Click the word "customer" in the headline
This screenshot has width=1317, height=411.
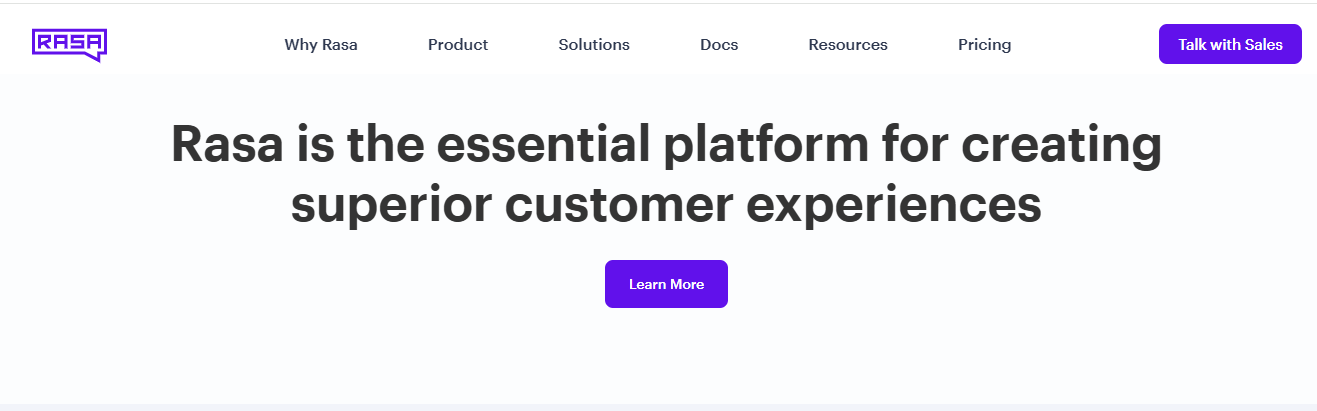[618, 205]
